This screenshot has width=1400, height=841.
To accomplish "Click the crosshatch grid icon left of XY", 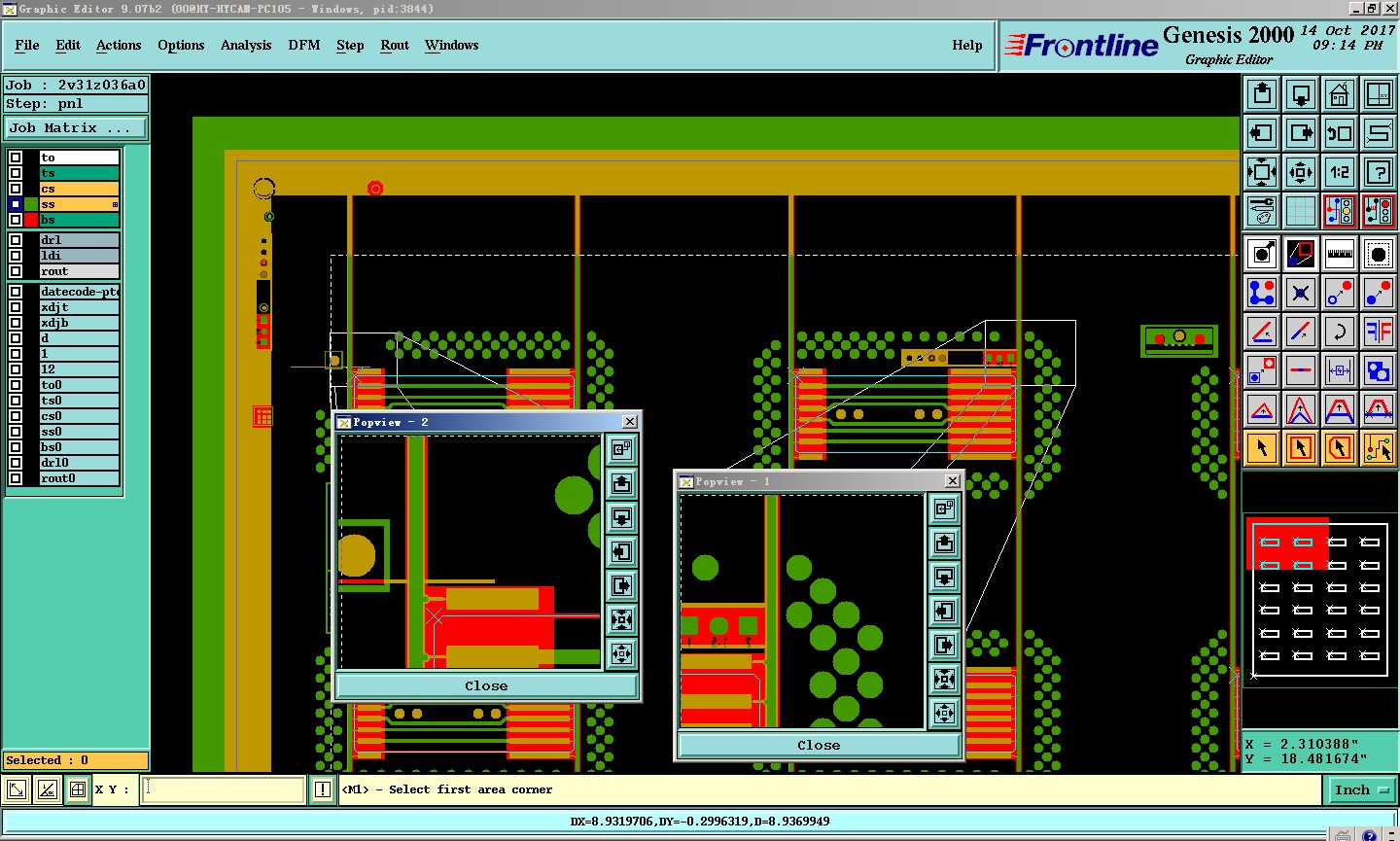I will point(78,789).
